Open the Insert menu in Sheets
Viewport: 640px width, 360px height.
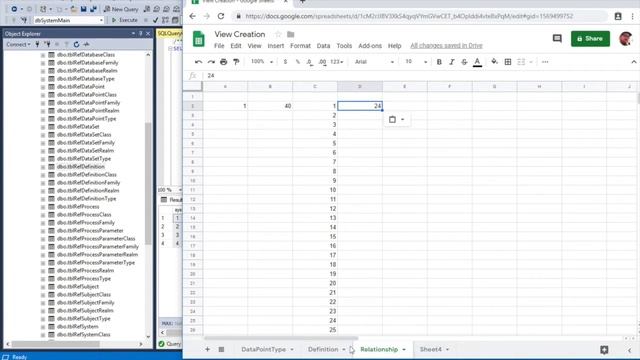point(276,46)
